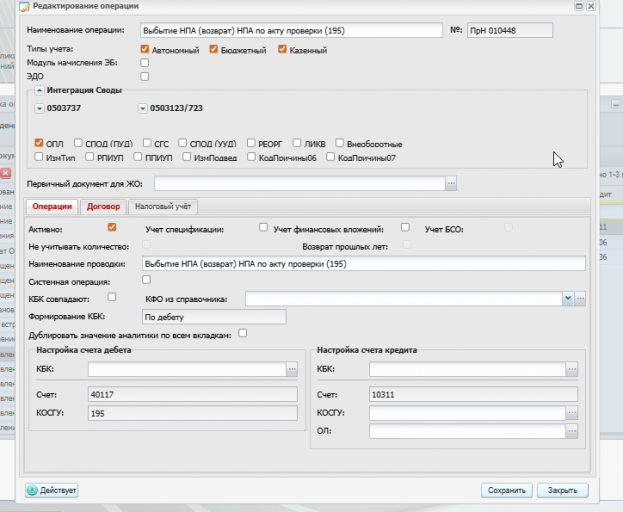Uncheck the Автономный accounting type
This screenshot has height=512, width=623.
[145, 49]
